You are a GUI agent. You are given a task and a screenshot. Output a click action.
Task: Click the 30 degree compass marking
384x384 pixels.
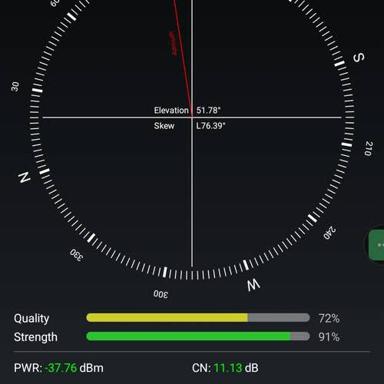(15, 86)
